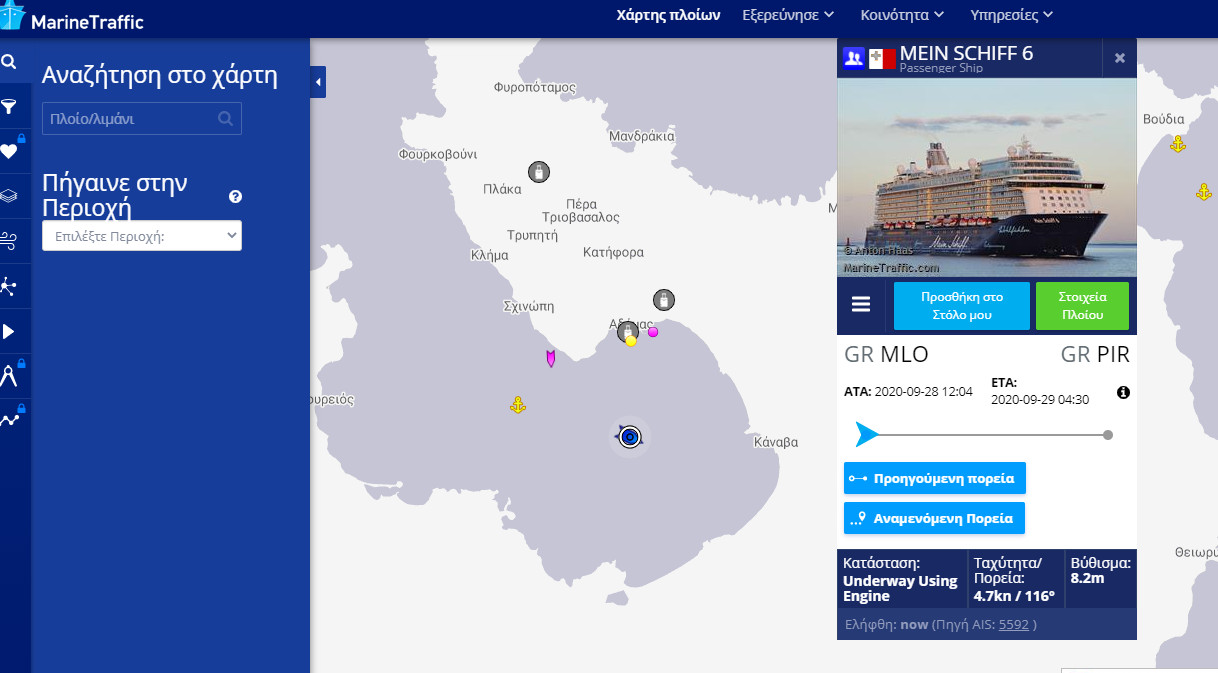Open the wind weather tool
Viewport: 1218px width, 673px height.
(x=9, y=241)
